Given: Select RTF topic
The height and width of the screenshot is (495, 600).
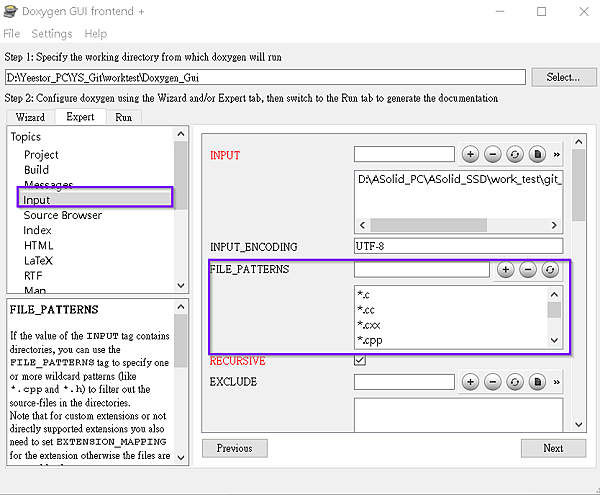Looking at the screenshot, I should [33, 275].
